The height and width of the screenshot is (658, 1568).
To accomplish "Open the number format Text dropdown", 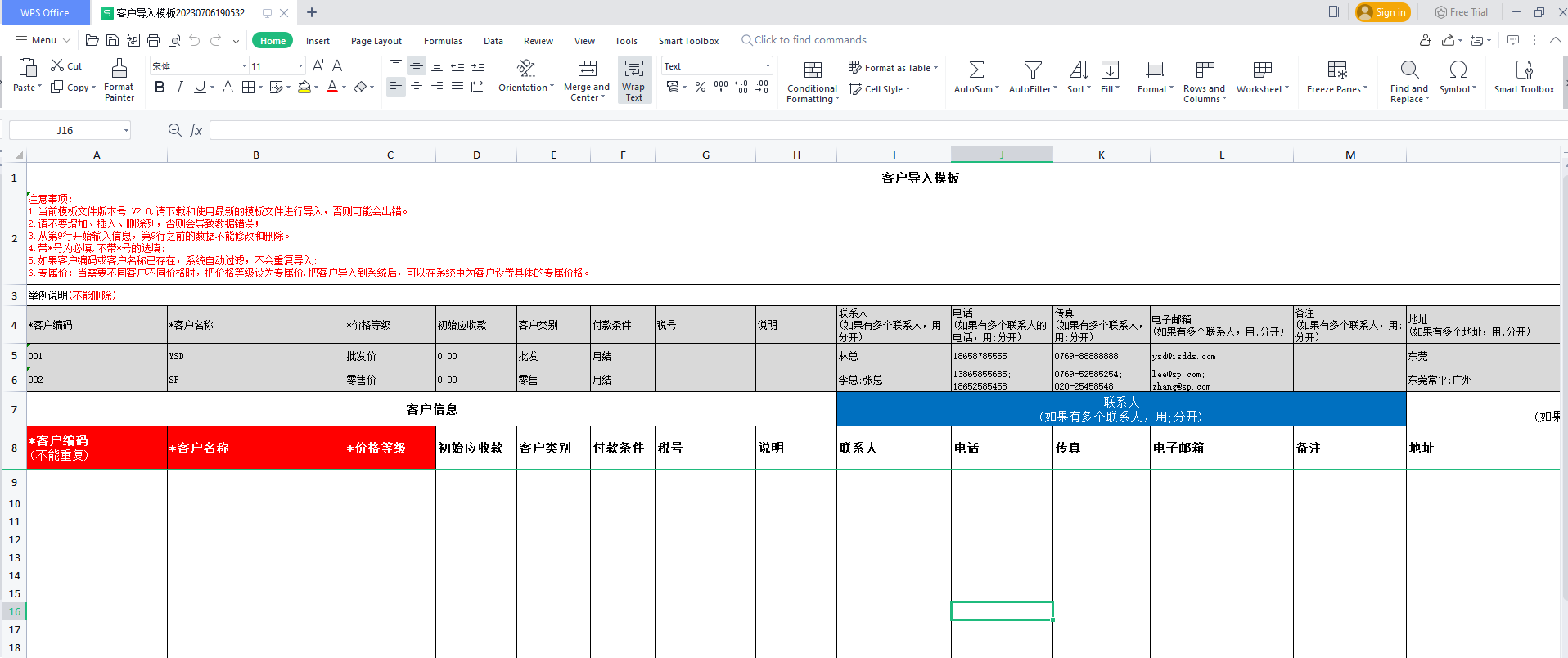I will [x=768, y=66].
